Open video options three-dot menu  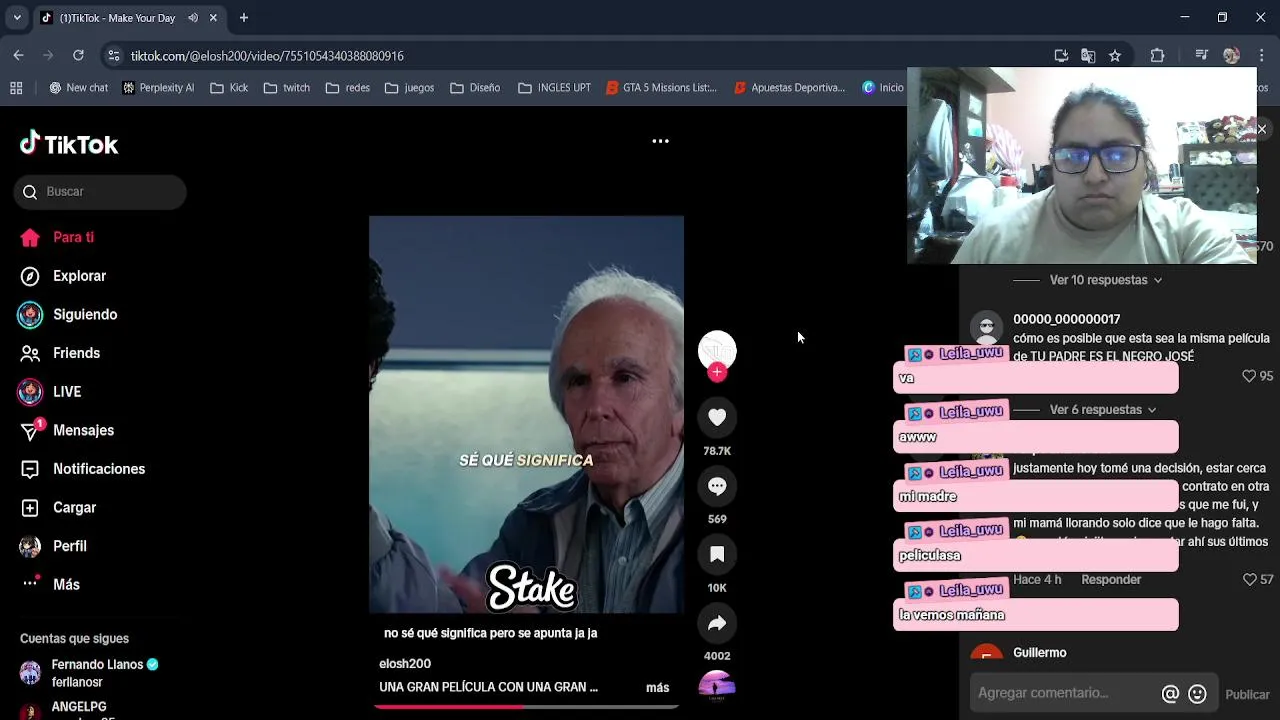pyautogui.click(x=660, y=141)
